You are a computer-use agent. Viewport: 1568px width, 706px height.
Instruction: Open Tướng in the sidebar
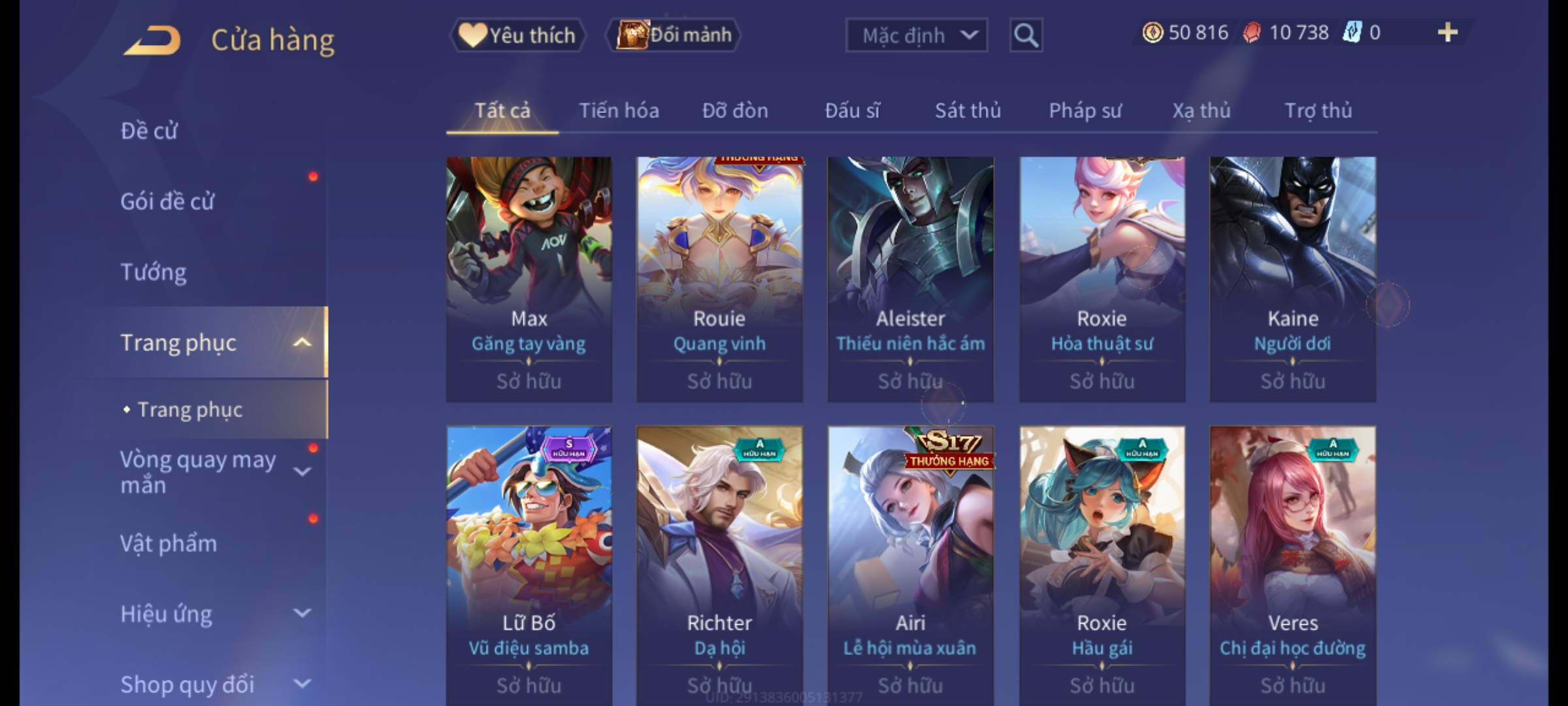(154, 272)
